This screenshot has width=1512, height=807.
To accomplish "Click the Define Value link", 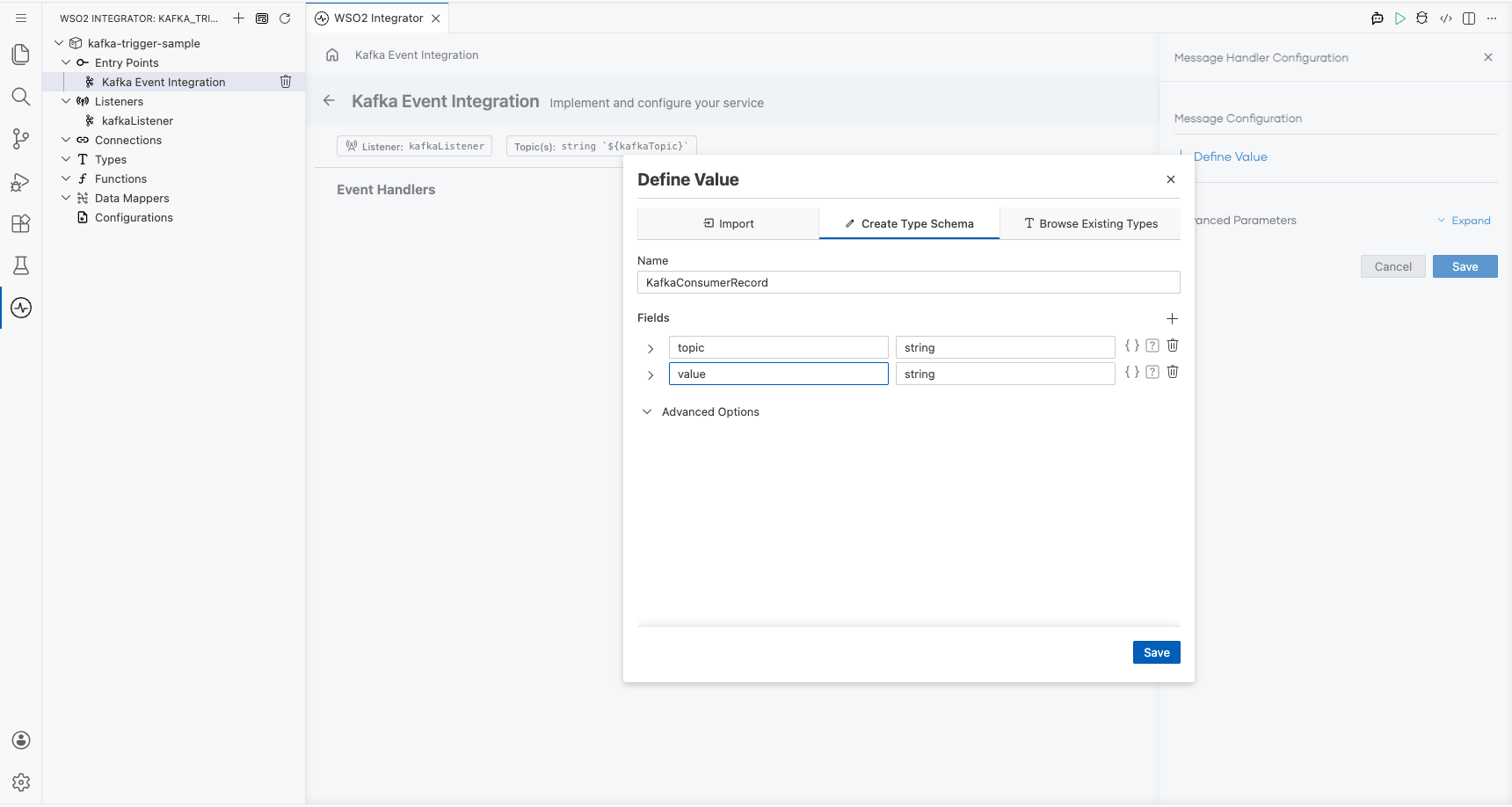I will (x=1231, y=156).
